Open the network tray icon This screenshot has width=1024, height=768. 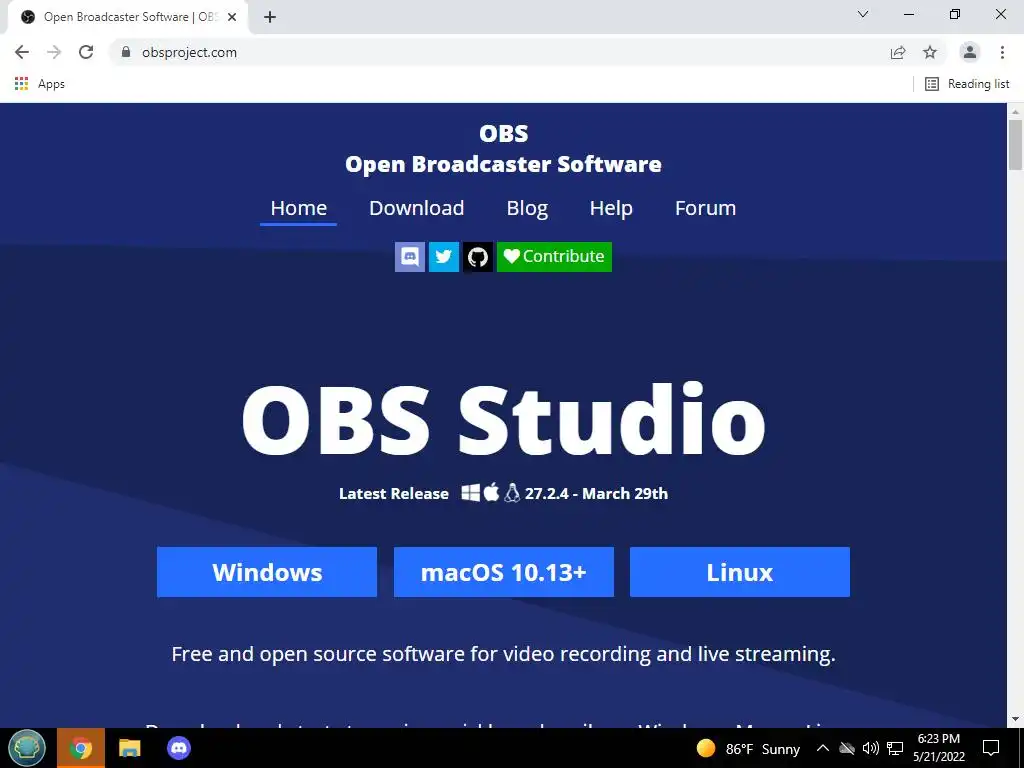click(x=895, y=748)
